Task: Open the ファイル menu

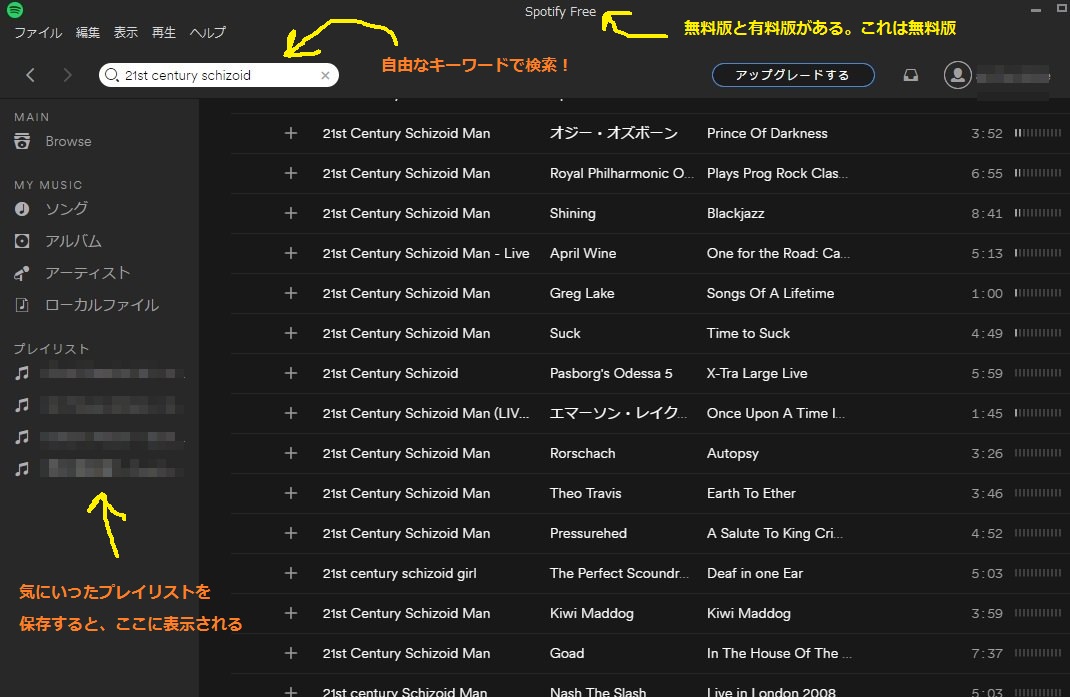Action: click(x=38, y=32)
